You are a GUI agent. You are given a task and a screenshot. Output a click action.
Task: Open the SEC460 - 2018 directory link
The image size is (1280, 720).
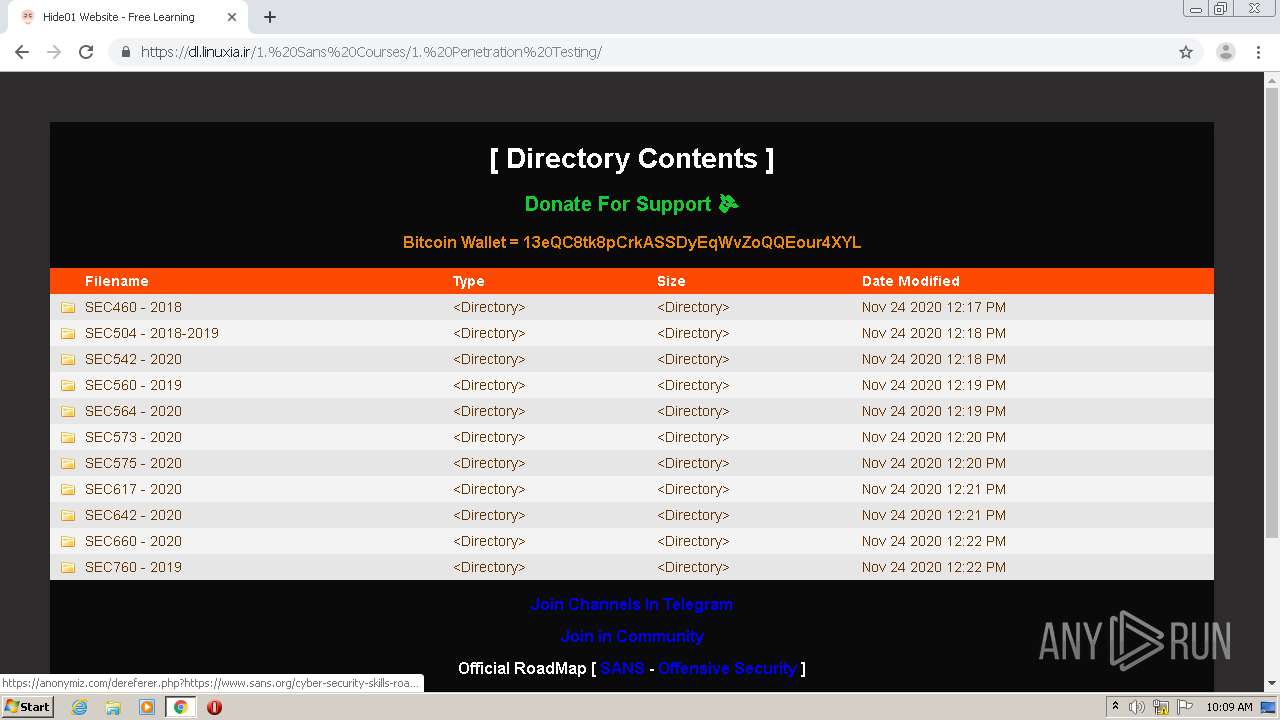[x=133, y=307]
